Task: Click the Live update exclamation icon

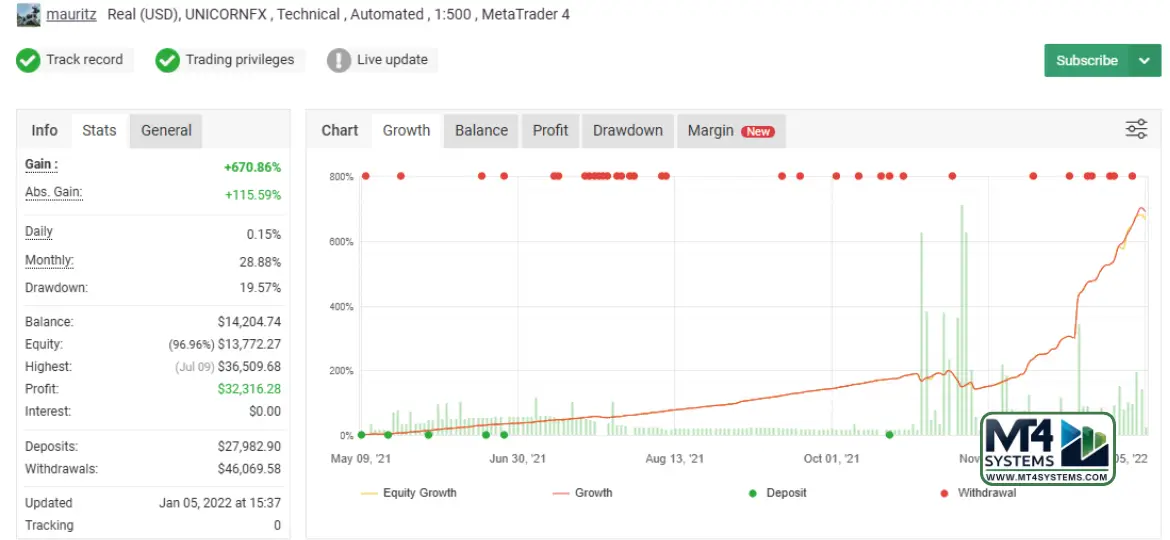Action: [x=339, y=60]
